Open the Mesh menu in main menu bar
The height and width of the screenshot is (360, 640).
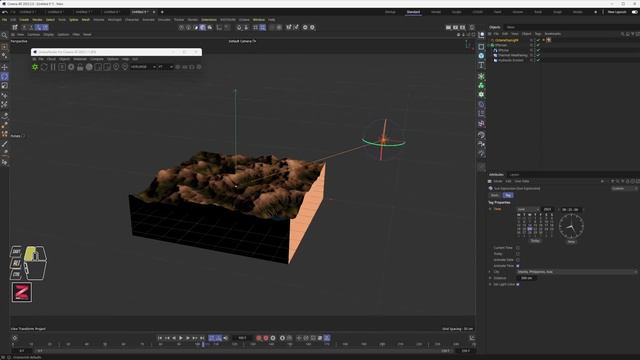(86, 20)
